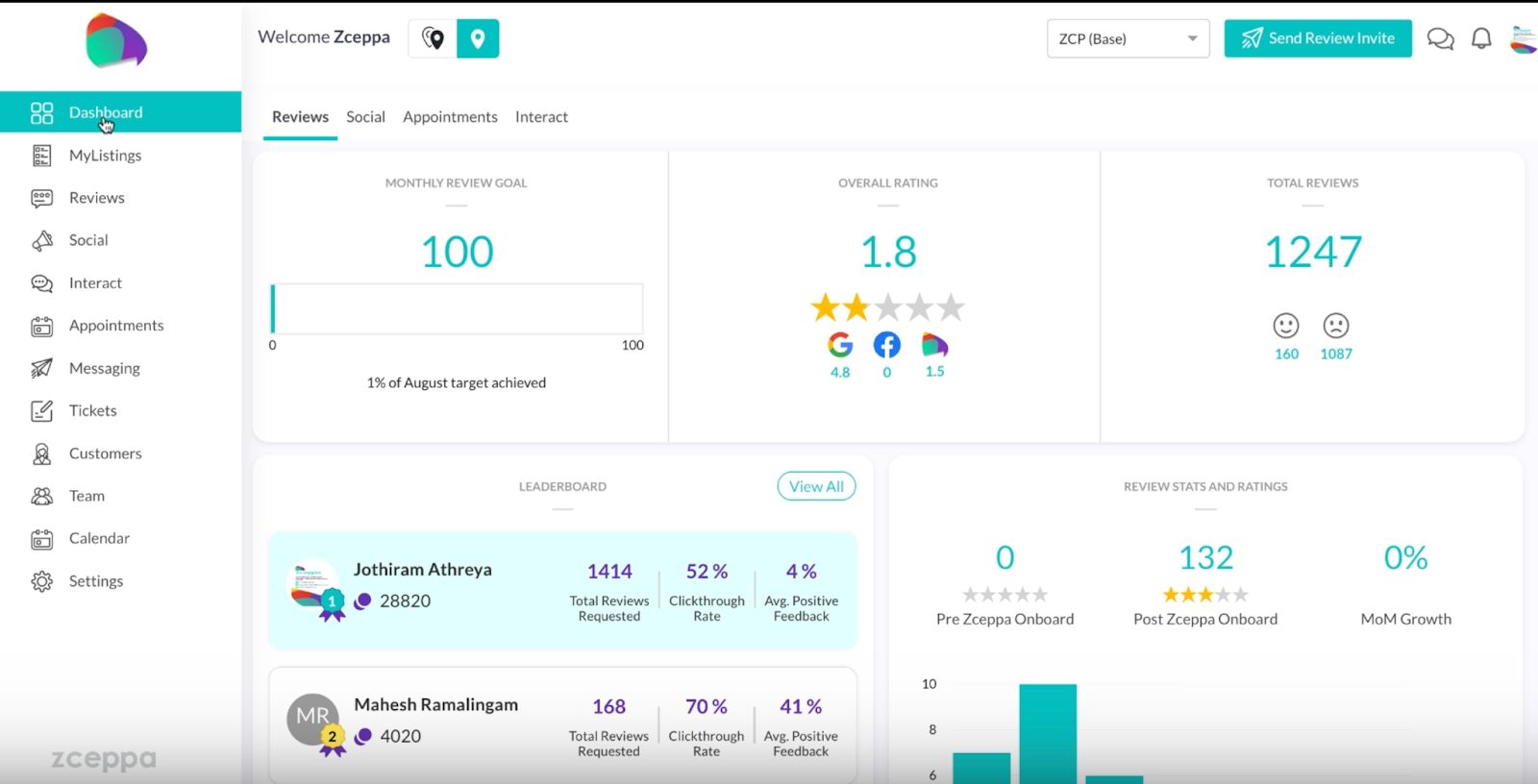Screen dimensions: 1538x784
Task: Click the Team group icon
Action: click(41, 496)
